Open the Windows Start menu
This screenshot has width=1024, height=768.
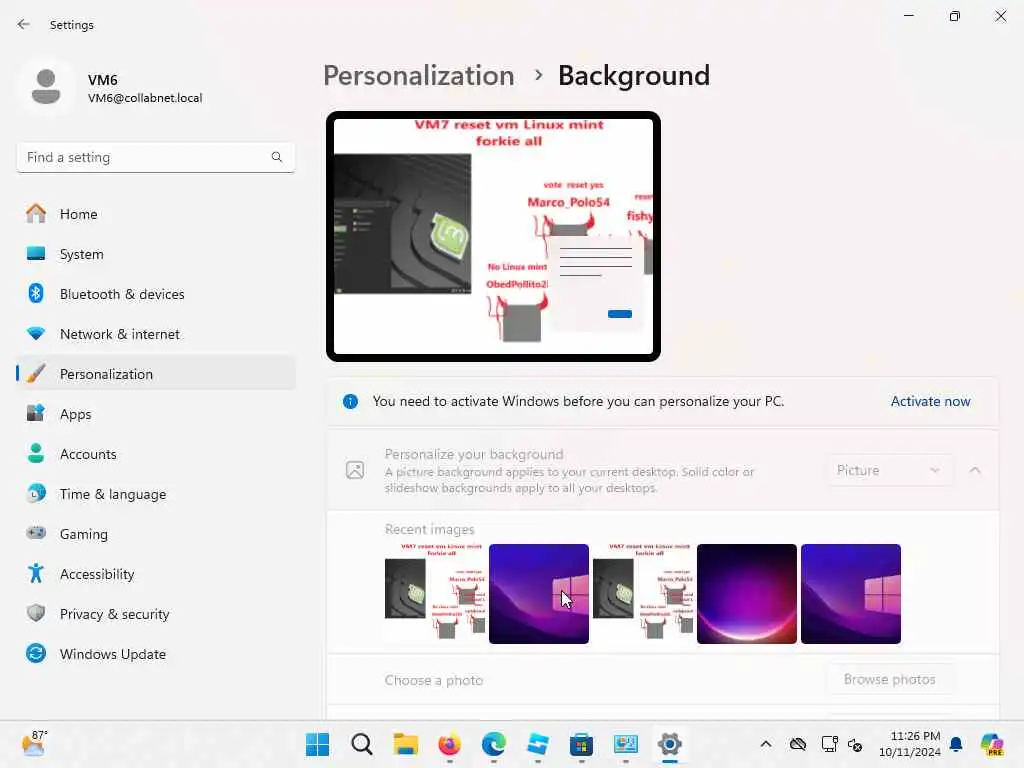(317, 744)
